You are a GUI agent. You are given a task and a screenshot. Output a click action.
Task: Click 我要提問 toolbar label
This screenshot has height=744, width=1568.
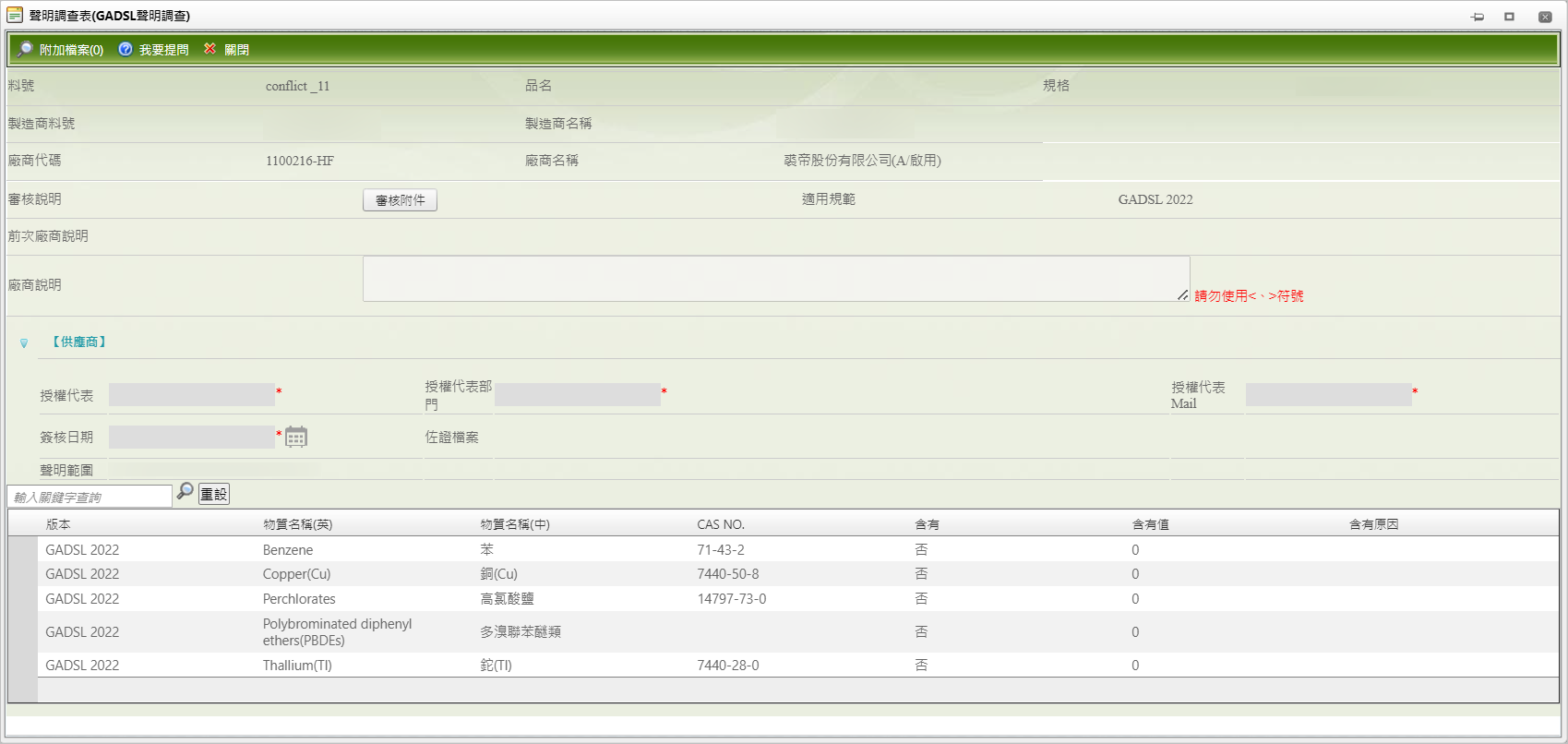click(x=164, y=50)
